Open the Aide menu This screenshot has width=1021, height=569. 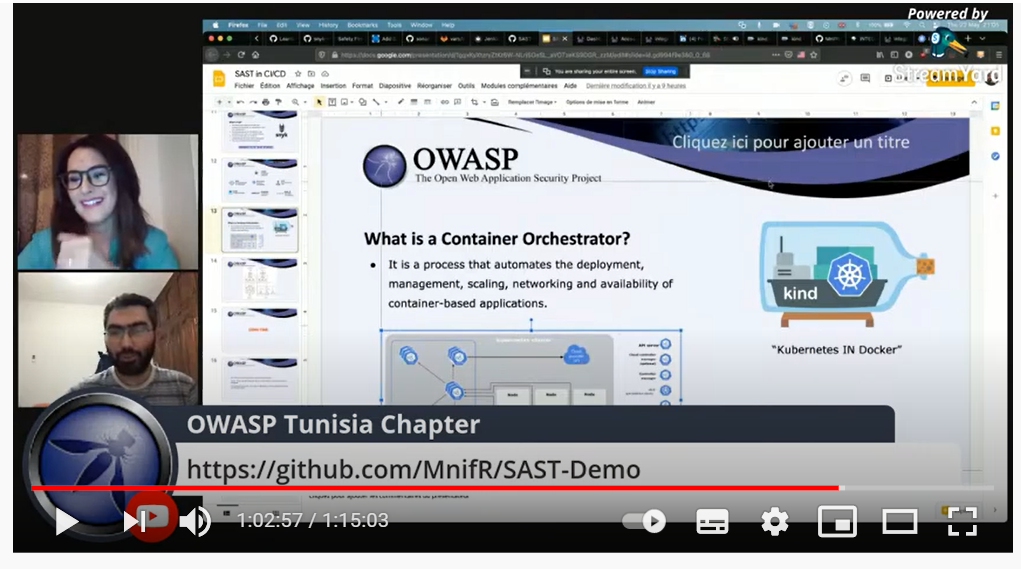click(x=570, y=86)
